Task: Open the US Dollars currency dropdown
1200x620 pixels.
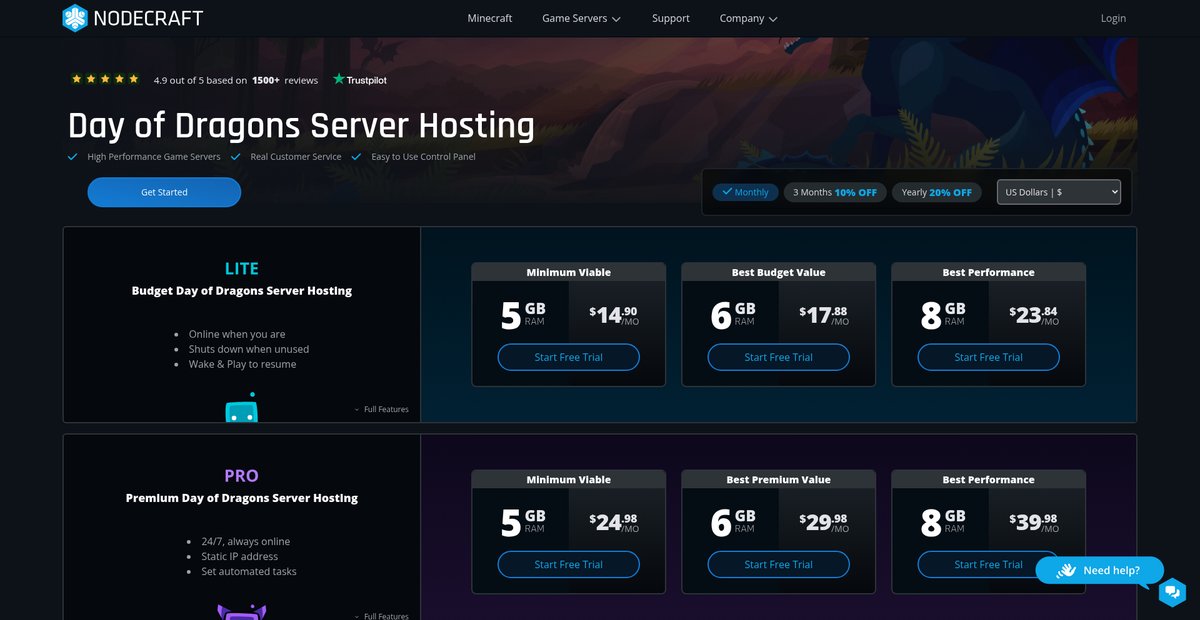Action: [1058, 192]
